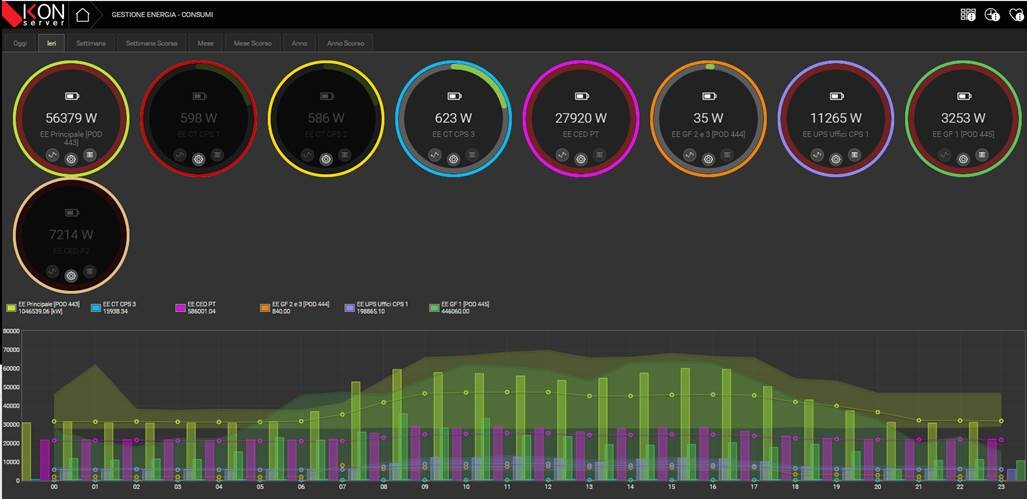1027x499 pixels.
Task: Open gear settings for EE Principale gauge
Action: [71, 158]
